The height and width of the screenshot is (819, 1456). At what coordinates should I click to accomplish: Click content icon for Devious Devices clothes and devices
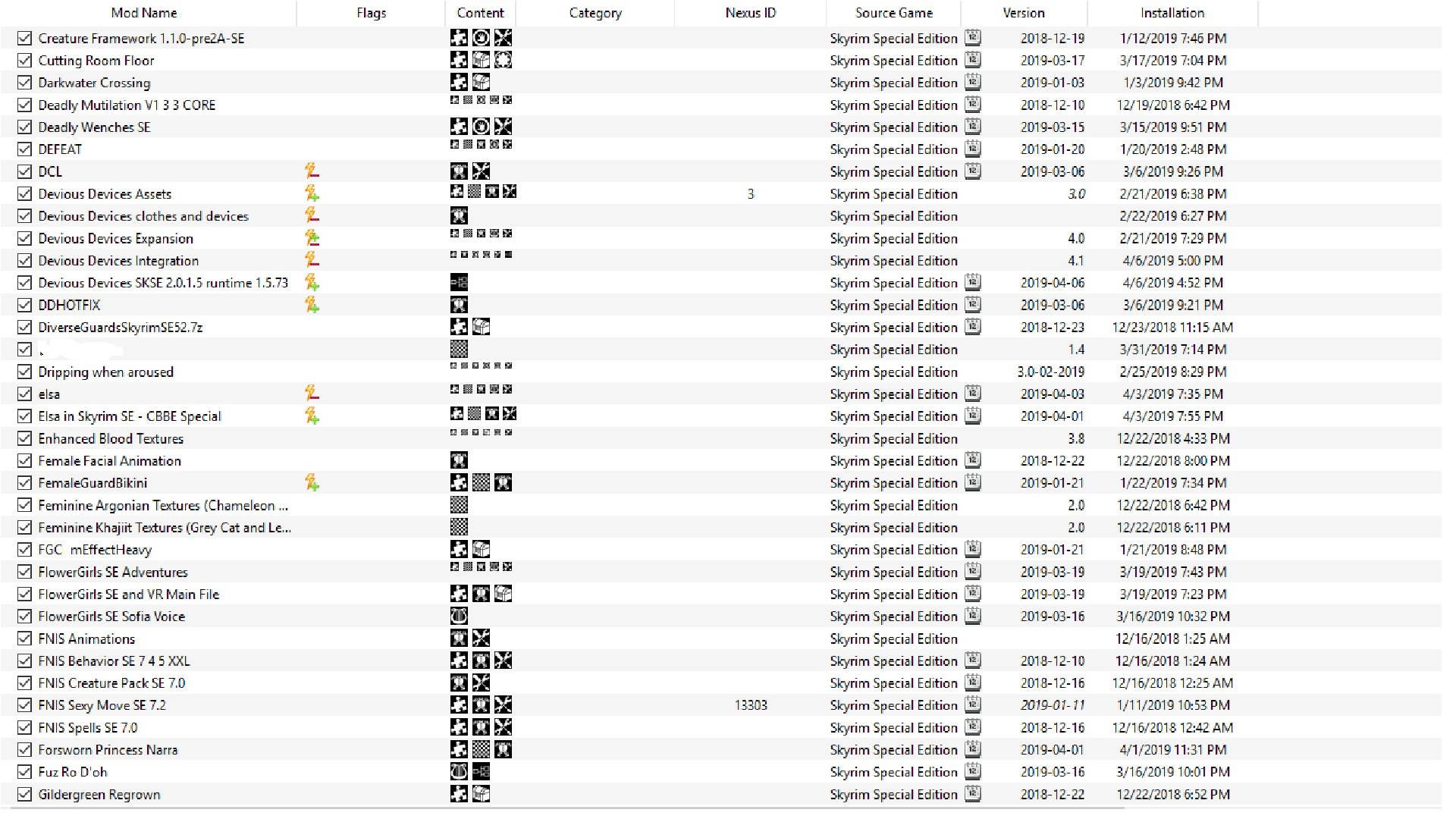tap(459, 216)
